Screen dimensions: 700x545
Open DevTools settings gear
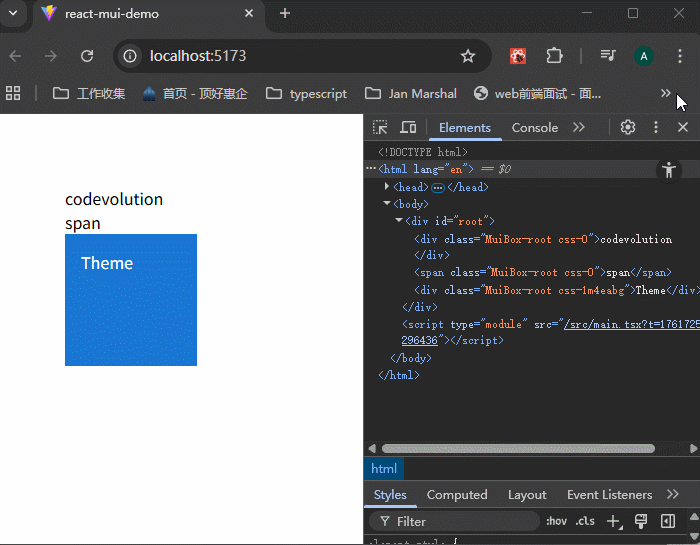628,127
